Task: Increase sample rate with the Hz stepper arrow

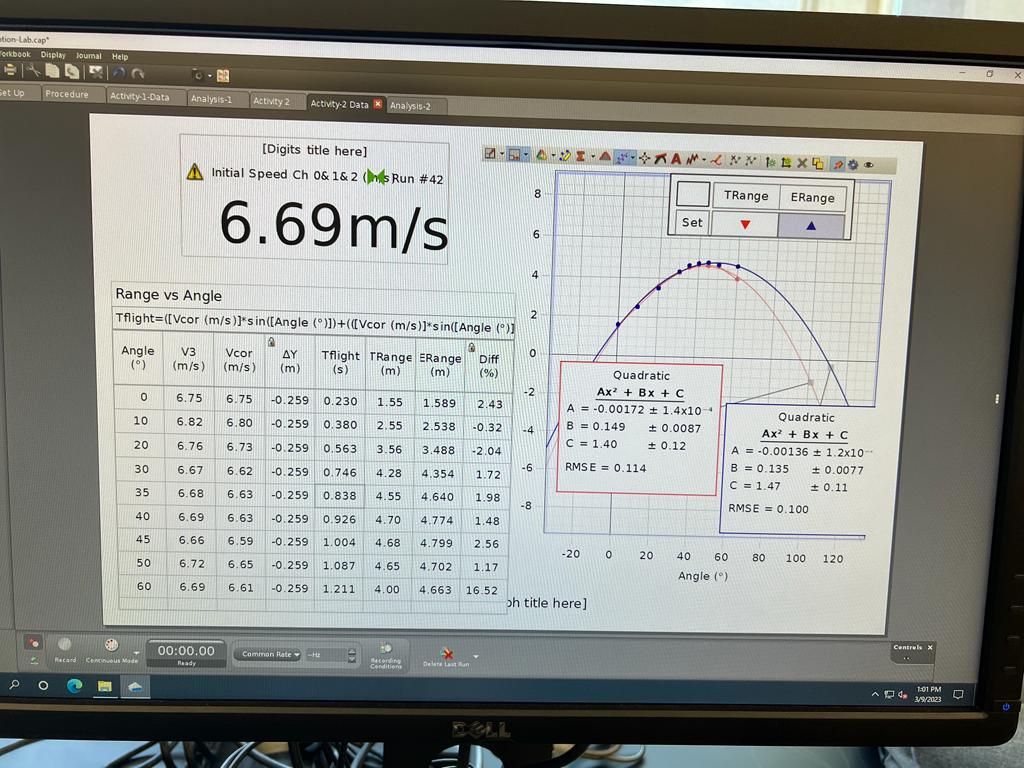Action: coord(350,651)
